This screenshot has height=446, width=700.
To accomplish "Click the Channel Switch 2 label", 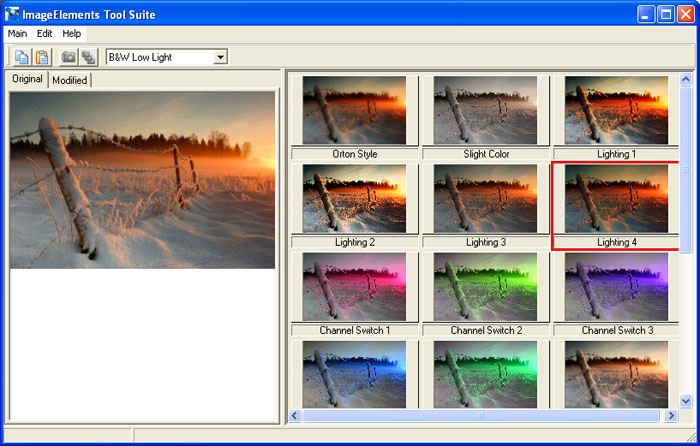I will point(486,330).
